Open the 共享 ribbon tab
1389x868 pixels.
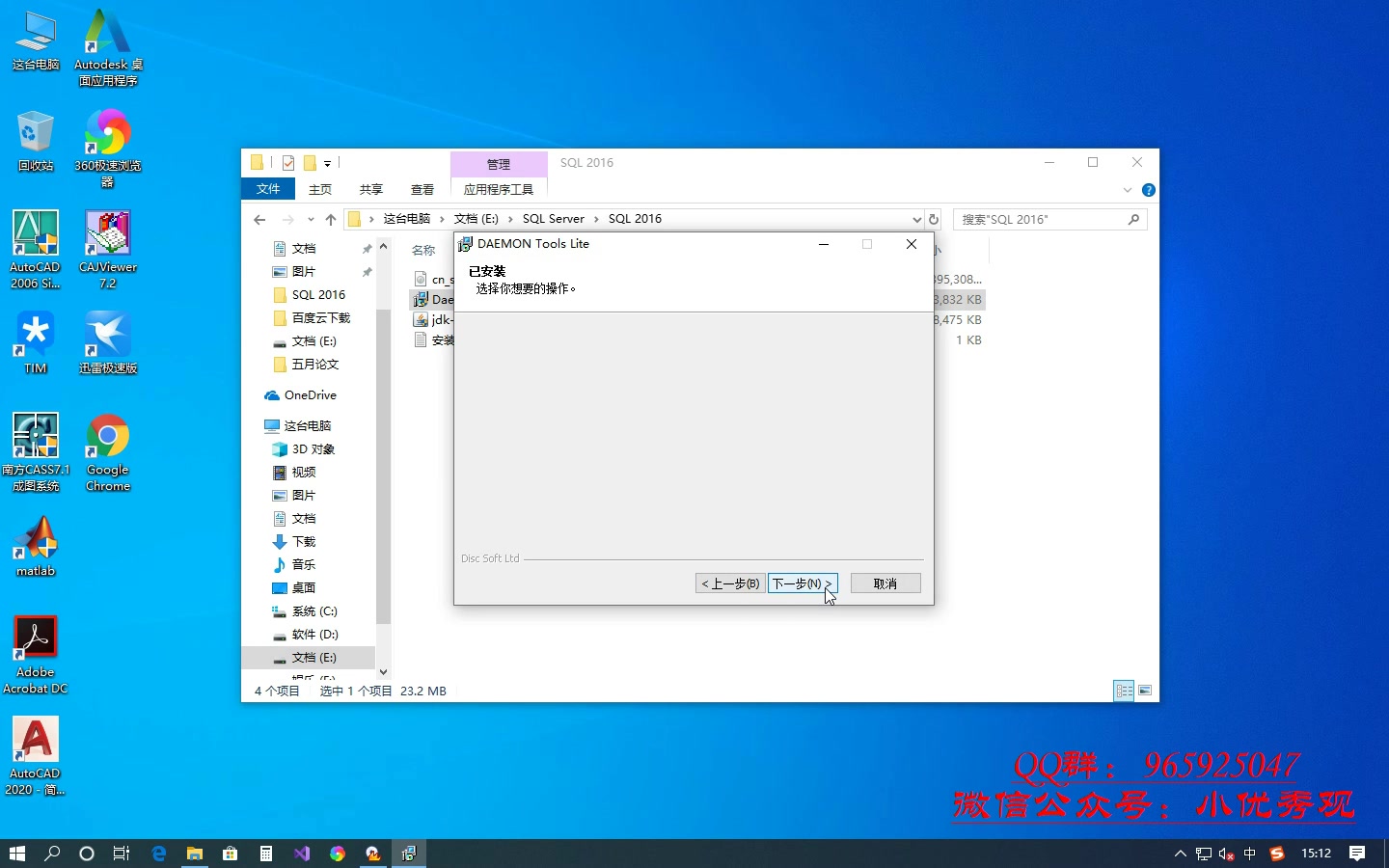(x=371, y=189)
